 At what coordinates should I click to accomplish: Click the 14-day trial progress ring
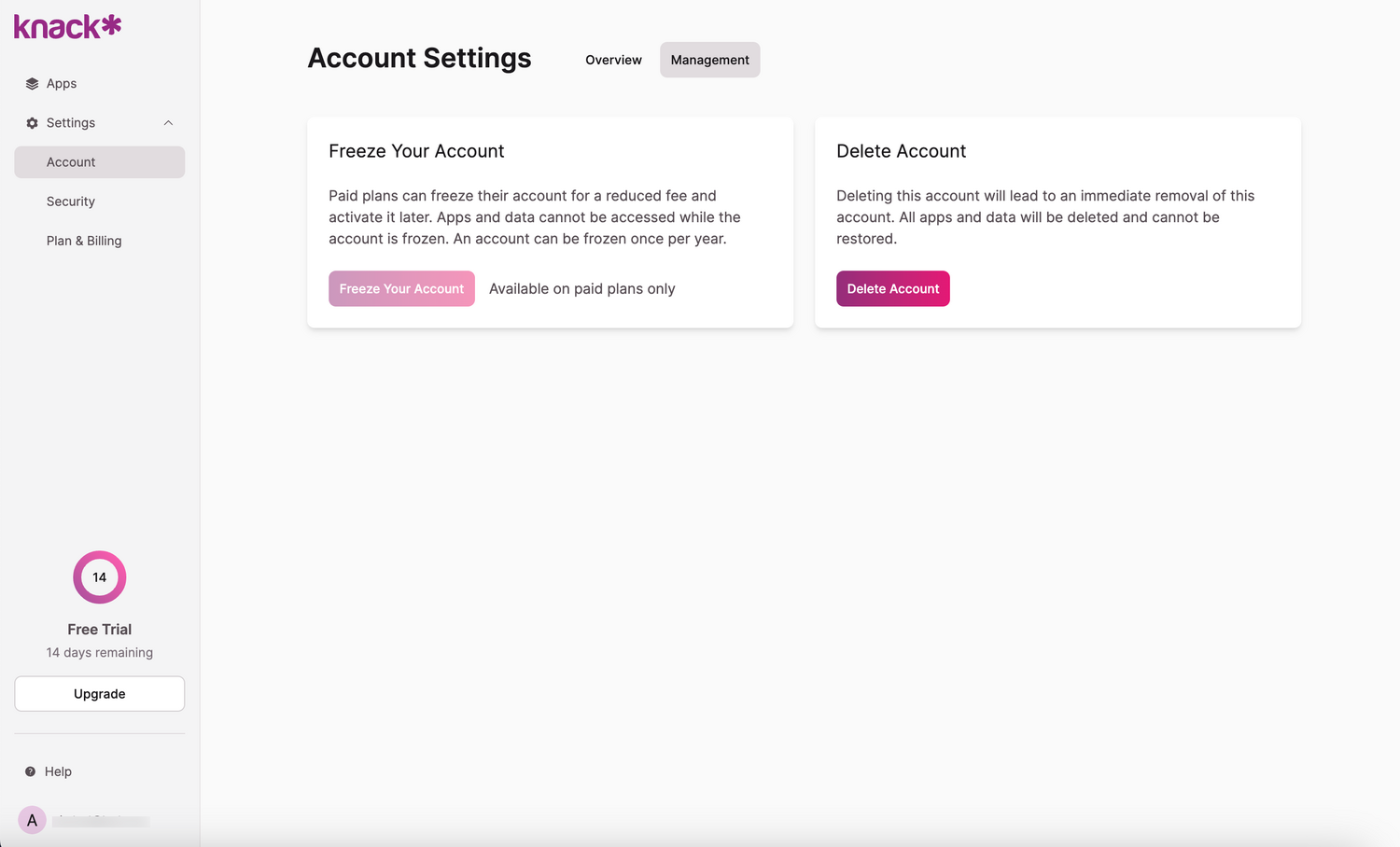click(x=99, y=576)
